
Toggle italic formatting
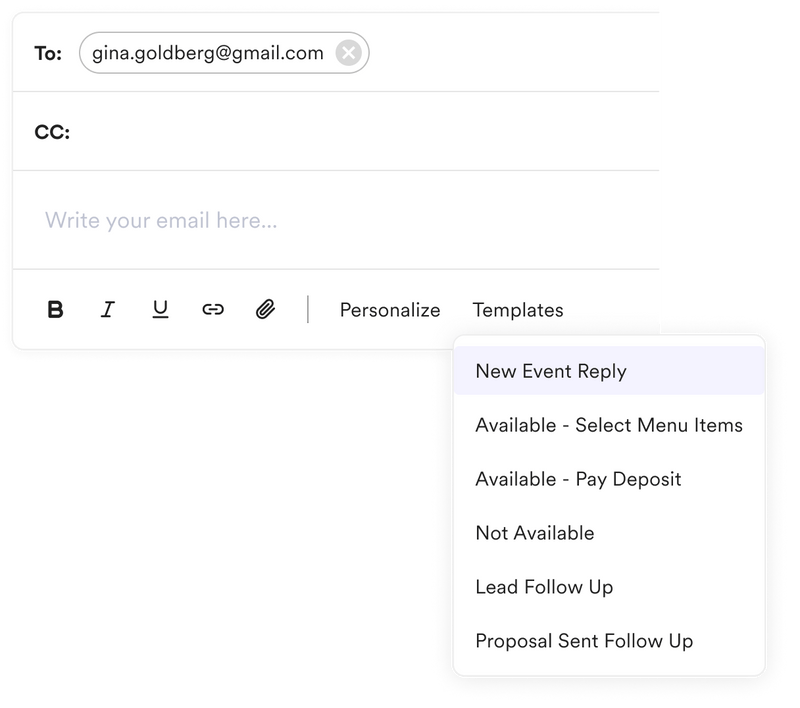[x=108, y=310]
